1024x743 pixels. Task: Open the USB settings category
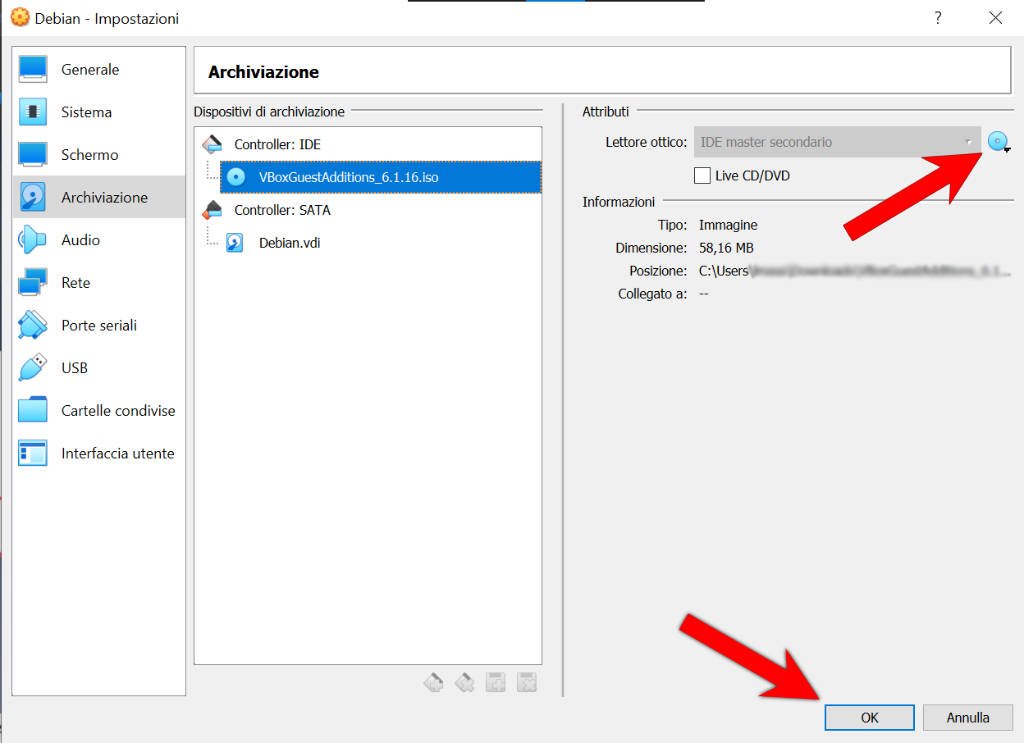pos(99,368)
